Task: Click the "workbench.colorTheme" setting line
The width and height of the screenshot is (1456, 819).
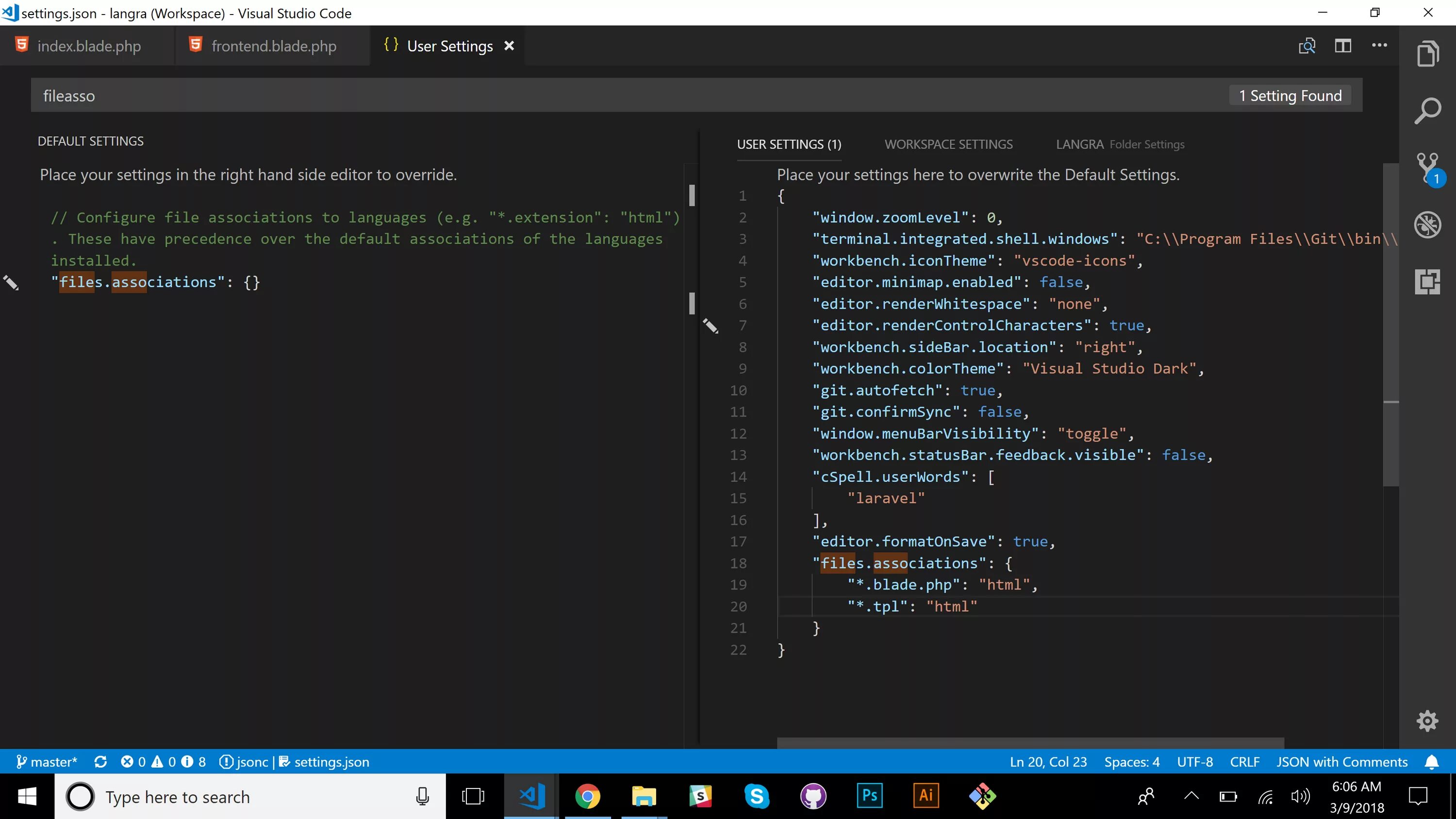Action: pos(1008,369)
